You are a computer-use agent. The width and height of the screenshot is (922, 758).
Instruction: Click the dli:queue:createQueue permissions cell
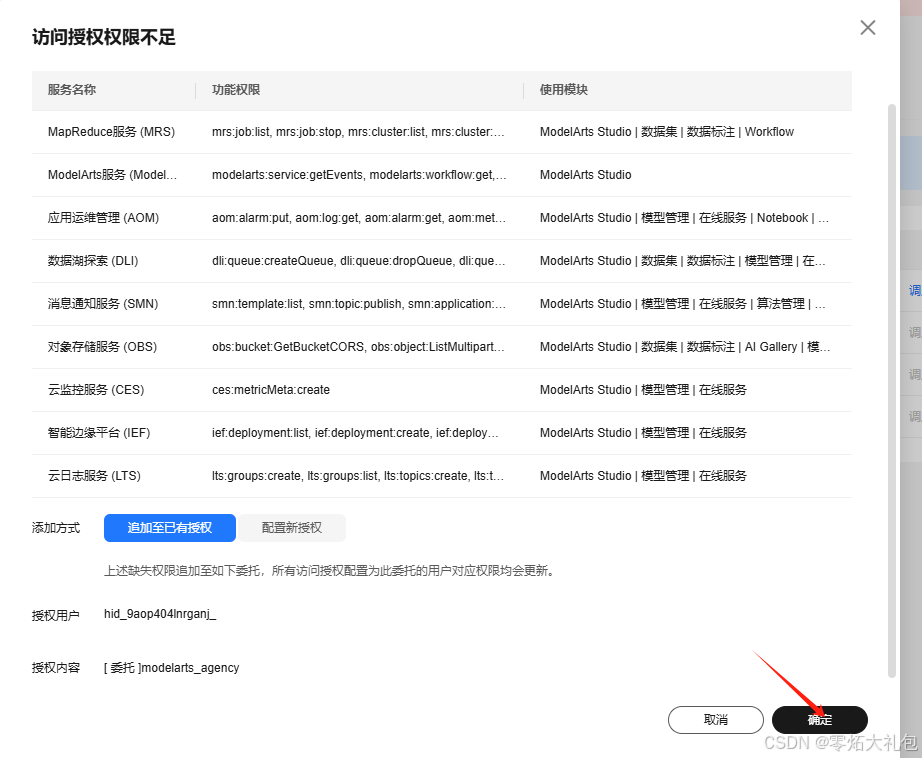point(359,261)
